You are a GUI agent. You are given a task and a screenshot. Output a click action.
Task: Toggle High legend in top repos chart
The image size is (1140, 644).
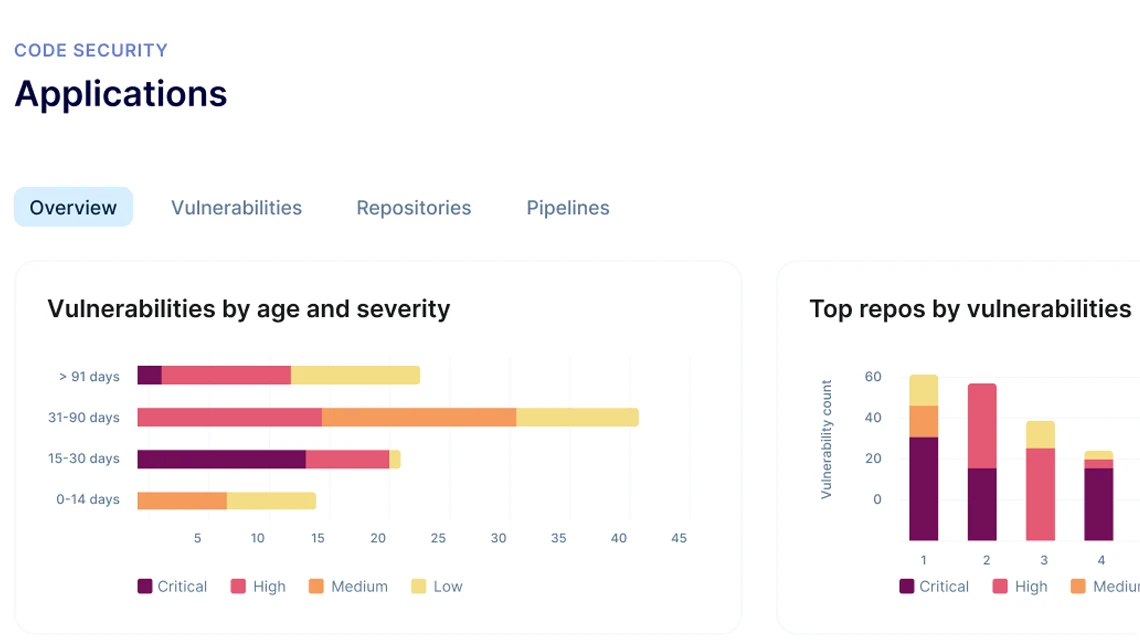click(x=1020, y=587)
